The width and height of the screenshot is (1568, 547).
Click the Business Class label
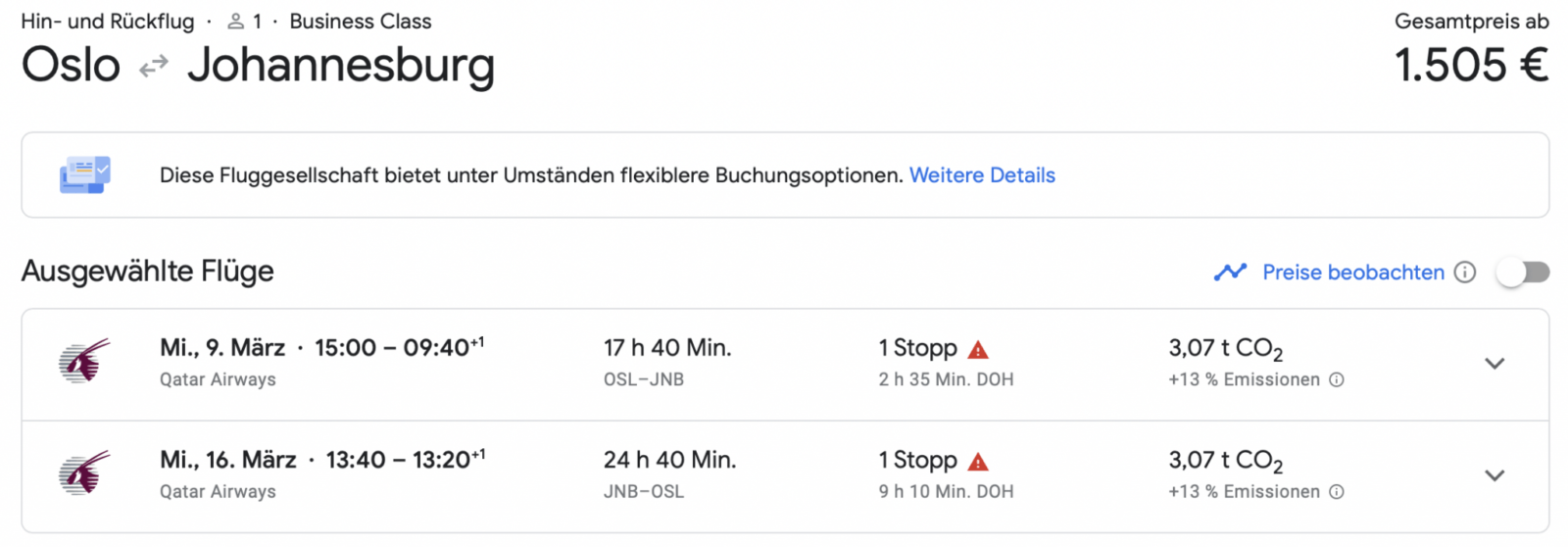[x=361, y=22]
